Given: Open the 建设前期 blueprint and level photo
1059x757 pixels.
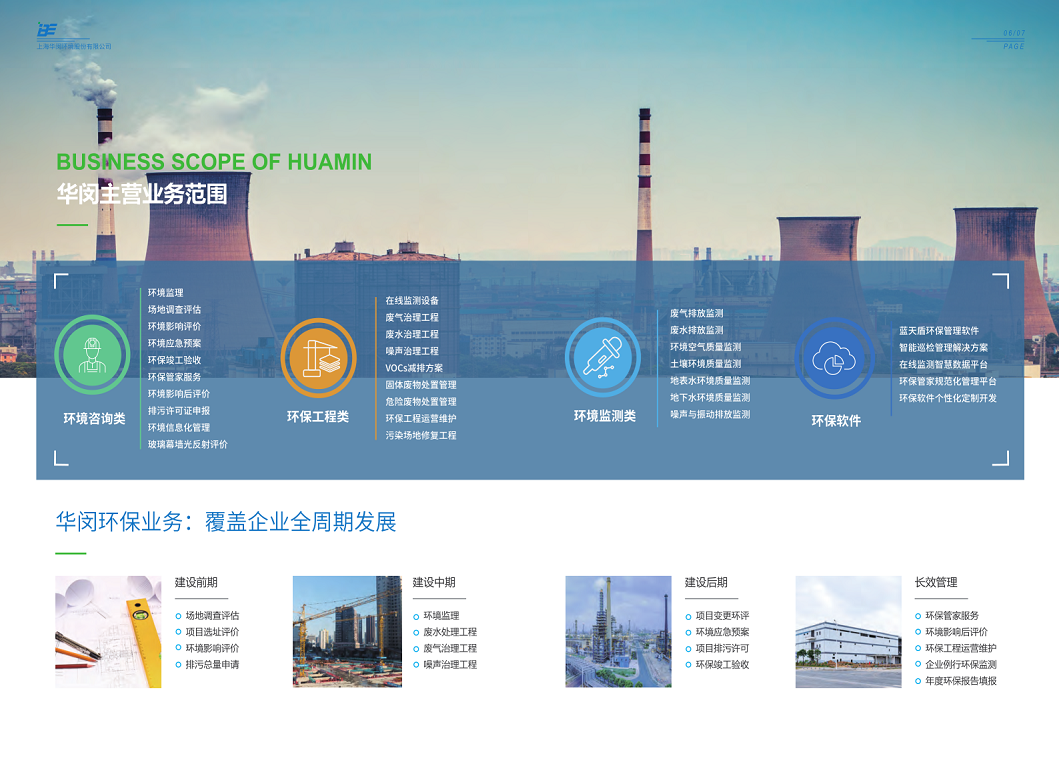Looking at the screenshot, I should (108, 631).
